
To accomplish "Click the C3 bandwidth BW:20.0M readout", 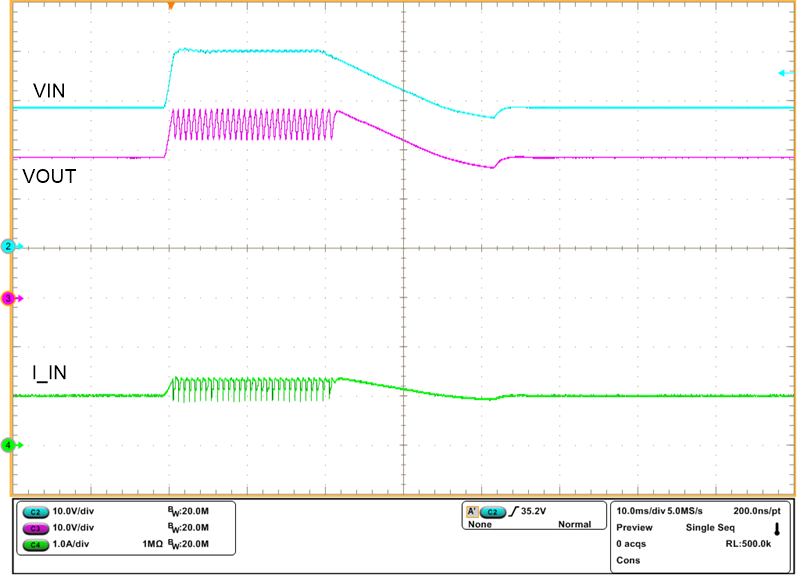I will pos(188,528).
